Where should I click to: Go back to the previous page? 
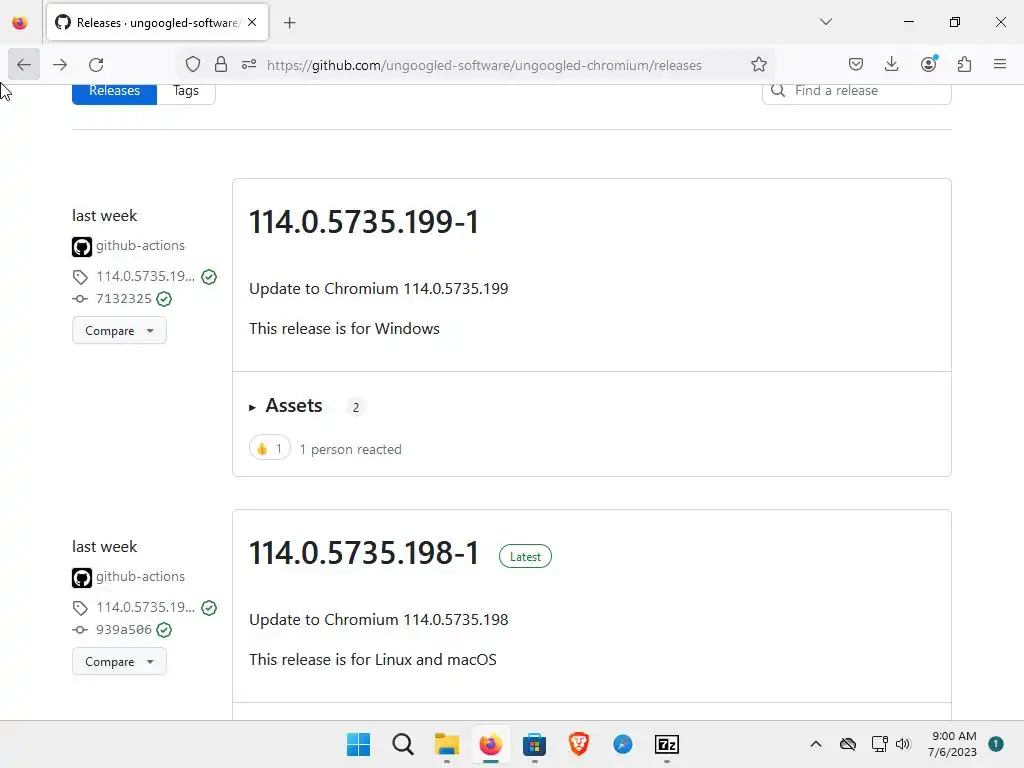(x=24, y=65)
